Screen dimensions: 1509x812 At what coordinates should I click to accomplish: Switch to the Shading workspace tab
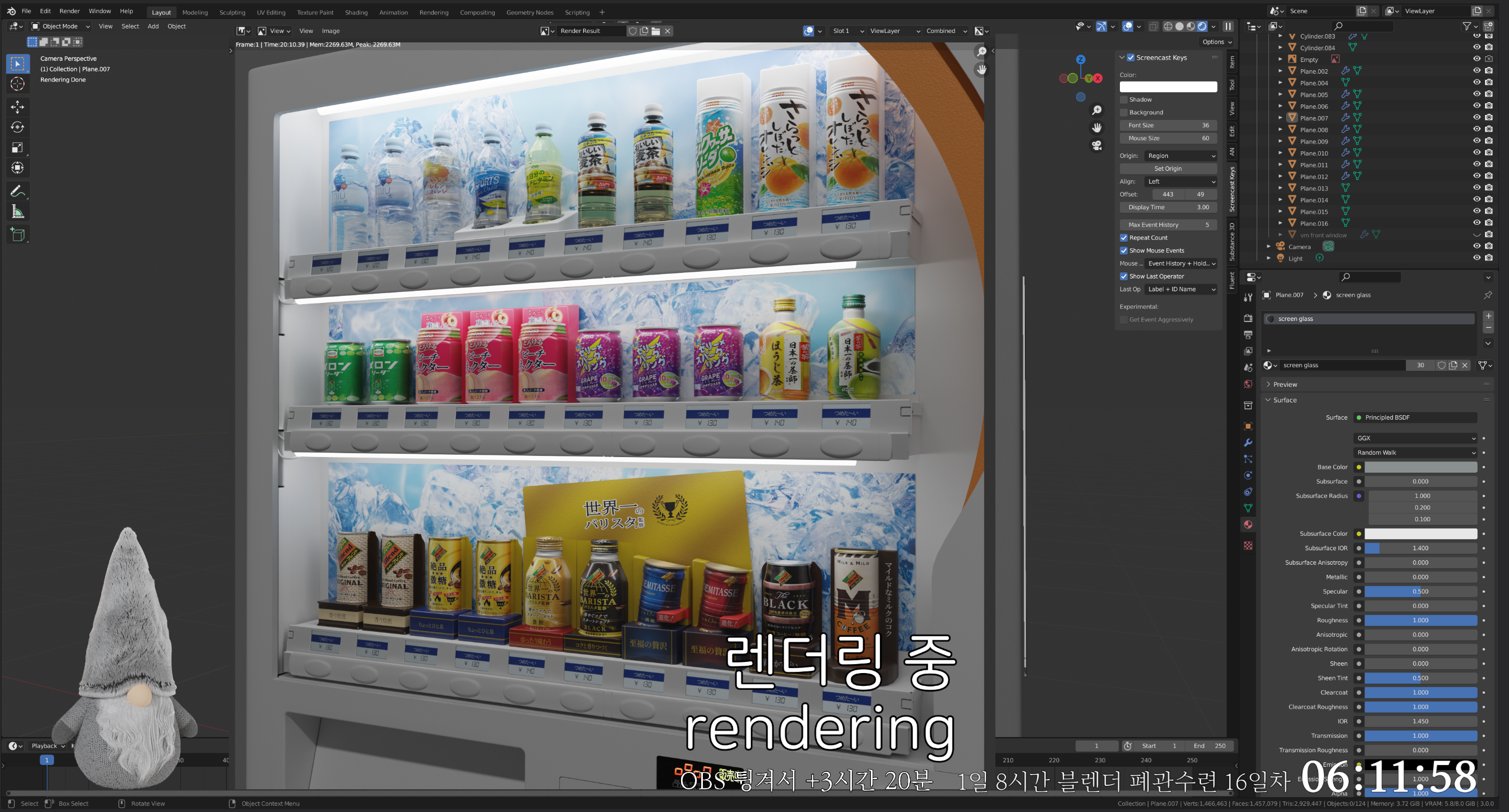click(356, 12)
